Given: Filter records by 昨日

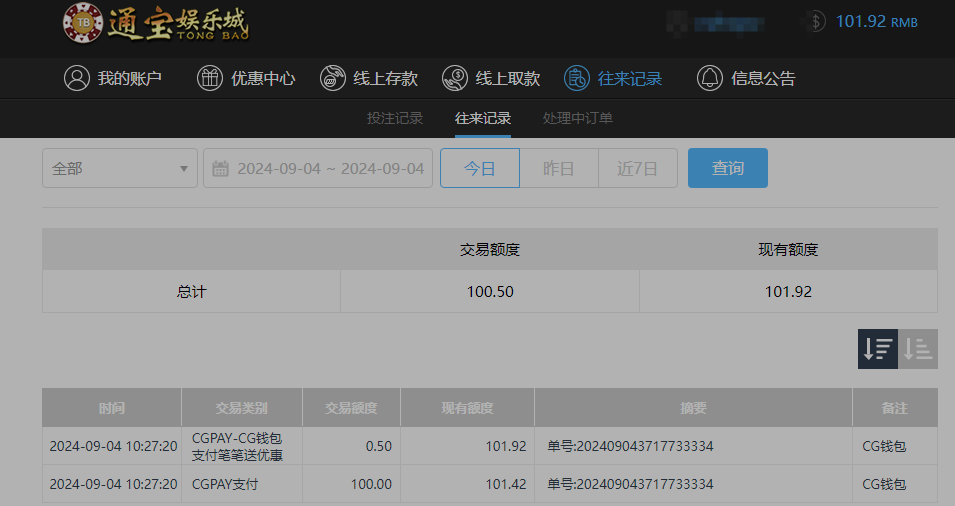Looking at the screenshot, I should 559,168.
